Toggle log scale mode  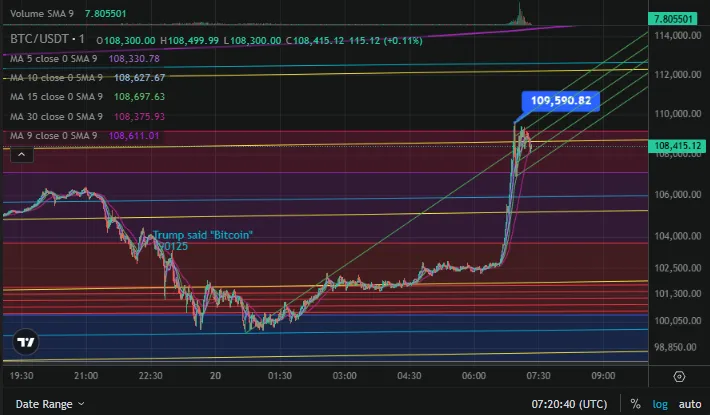660,404
